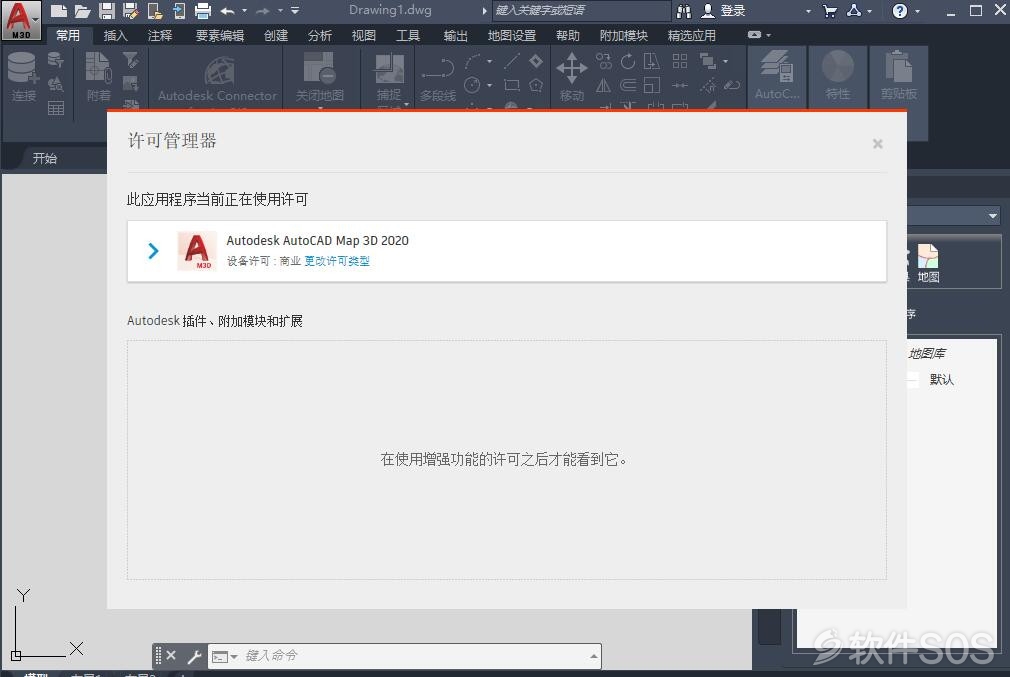Open the 分析 ribbon tab

(319, 35)
